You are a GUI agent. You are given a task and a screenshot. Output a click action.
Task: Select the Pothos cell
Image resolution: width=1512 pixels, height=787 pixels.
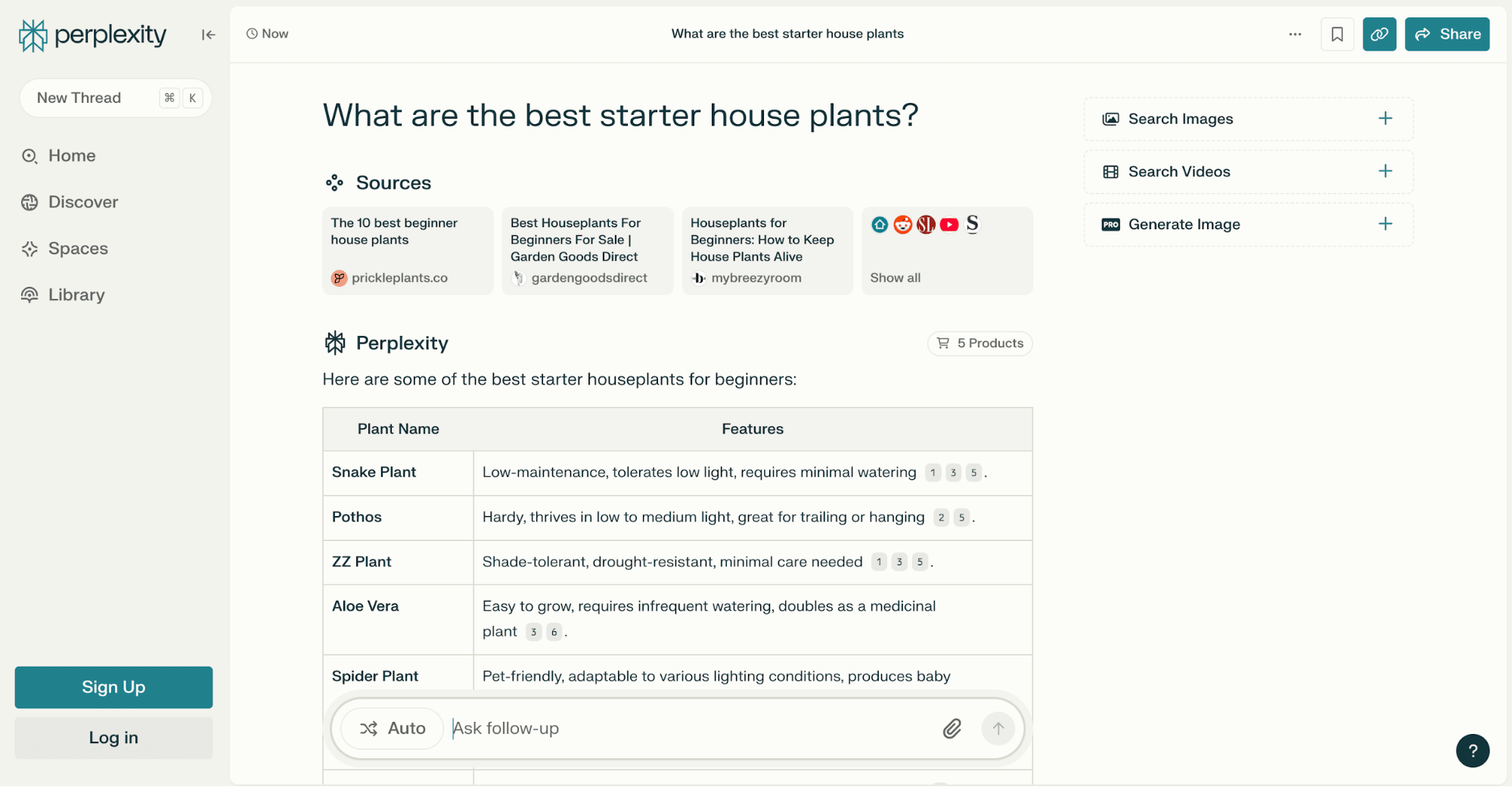coord(399,518)
